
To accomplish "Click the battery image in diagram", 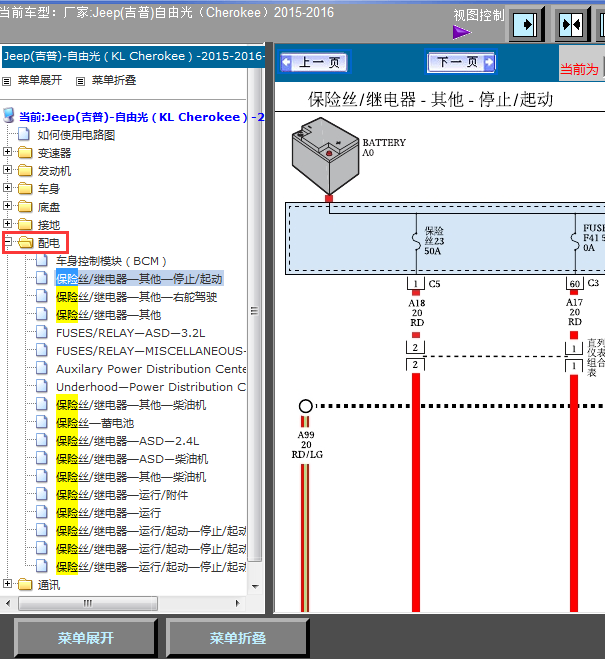I will pyautogui.click(x=326, y=156).
